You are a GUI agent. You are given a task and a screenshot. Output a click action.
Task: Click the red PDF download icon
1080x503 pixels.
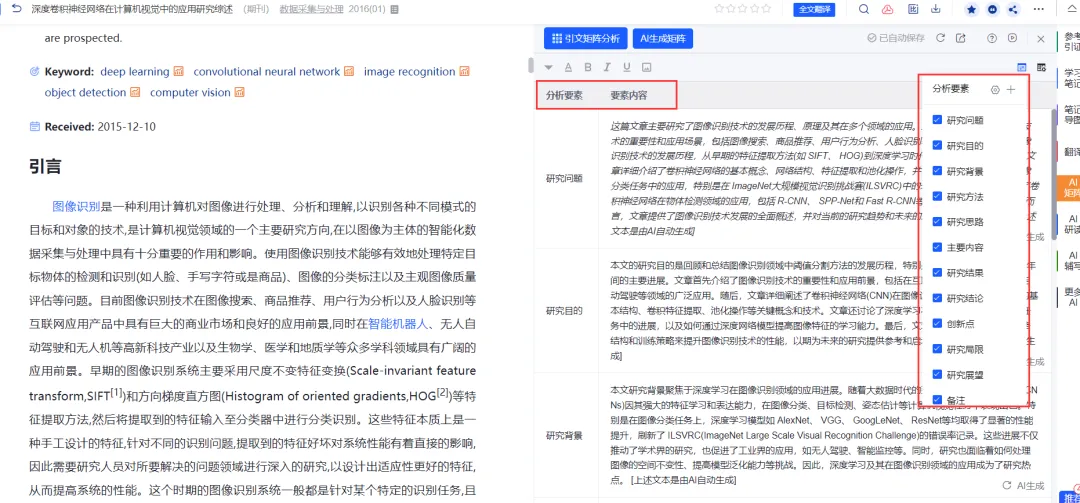tap(888, 10)
